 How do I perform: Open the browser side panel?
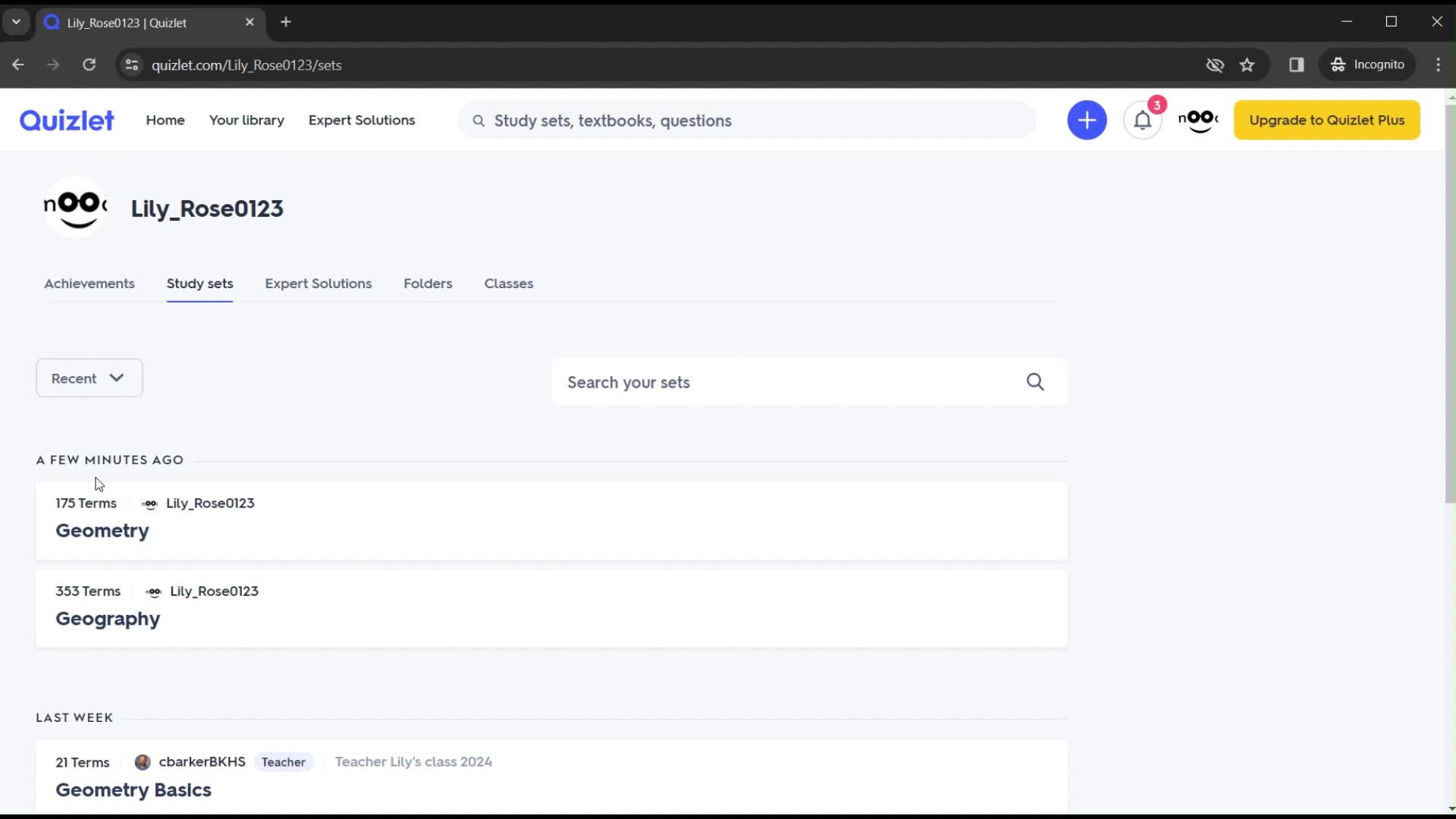[1297, 64]
